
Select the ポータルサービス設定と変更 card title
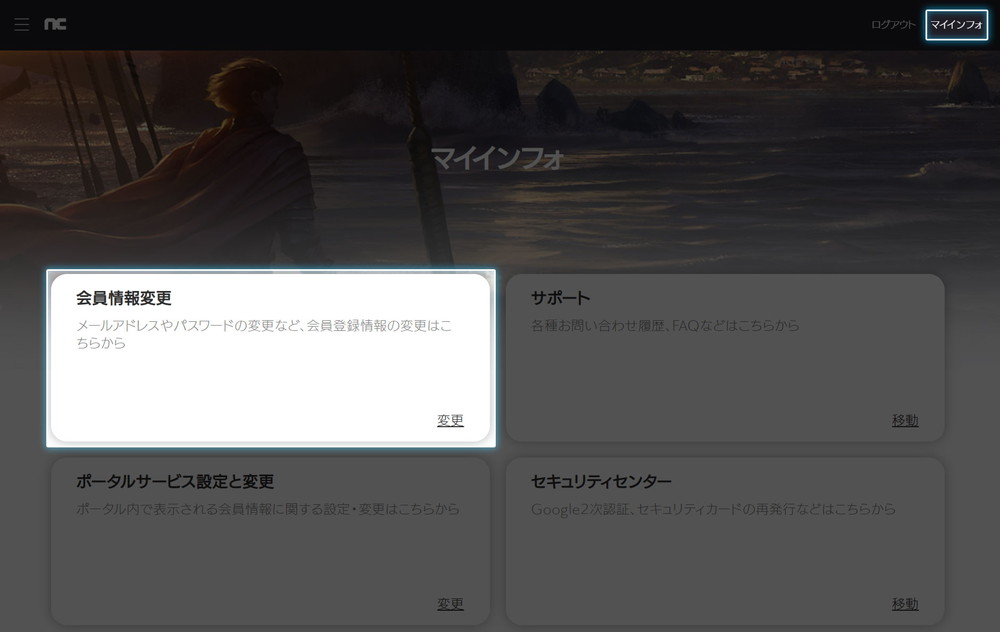coord(175,482)
